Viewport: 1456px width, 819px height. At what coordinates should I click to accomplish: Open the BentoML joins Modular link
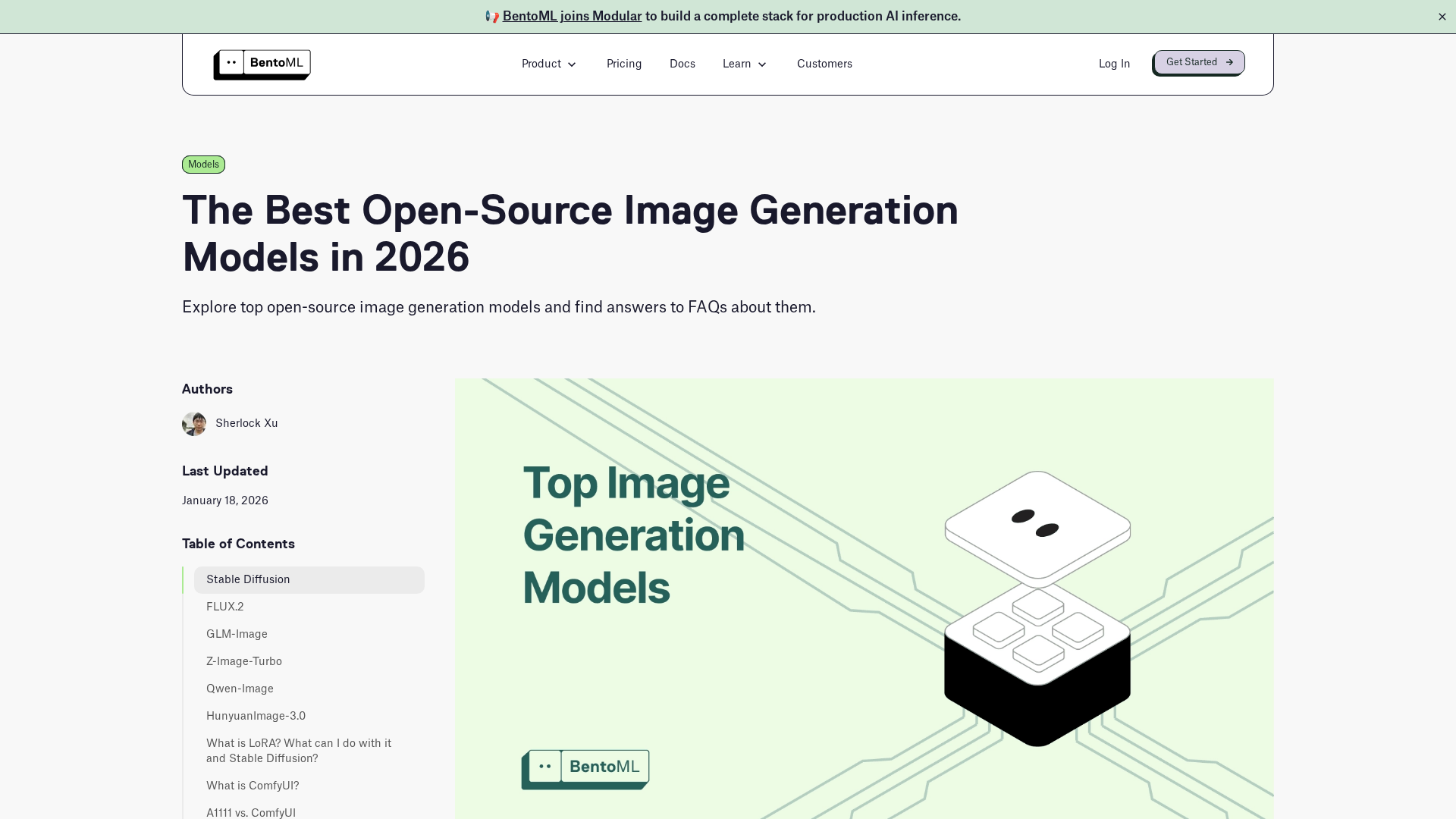(x=572, y=17)
